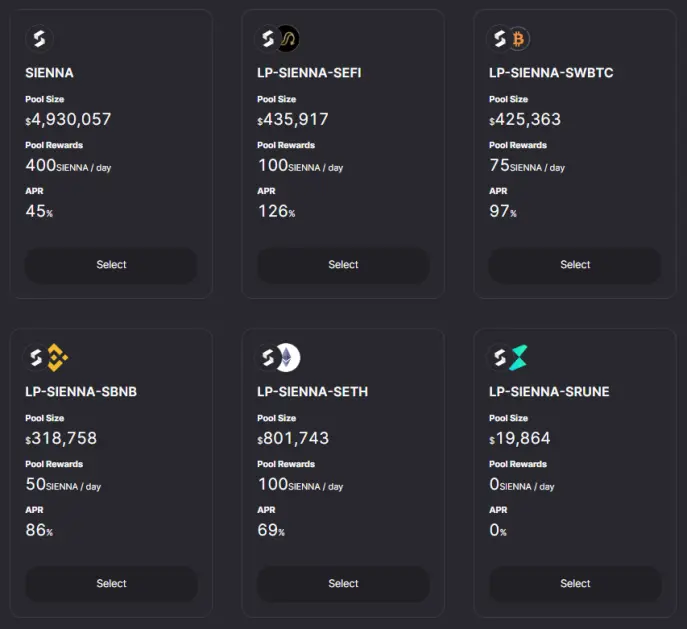Click the 126% APR value
Image resolution: width=687 pixels, height=629 pixels.
click(276, 212)
